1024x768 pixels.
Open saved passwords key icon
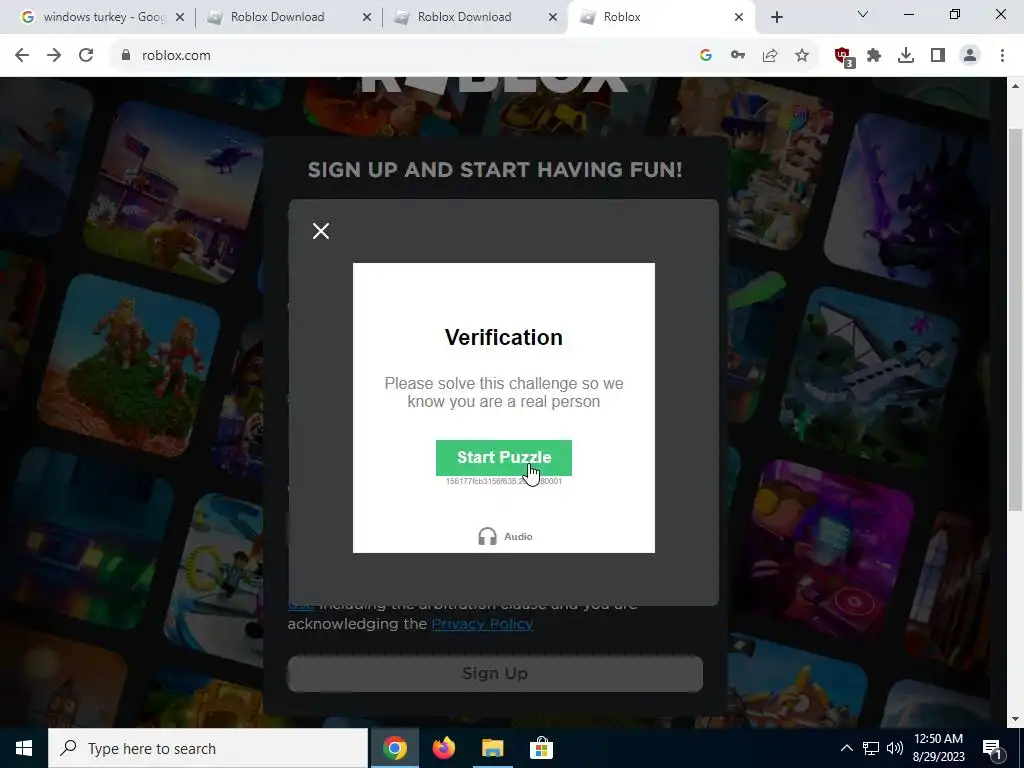click(x=738, y=56)
